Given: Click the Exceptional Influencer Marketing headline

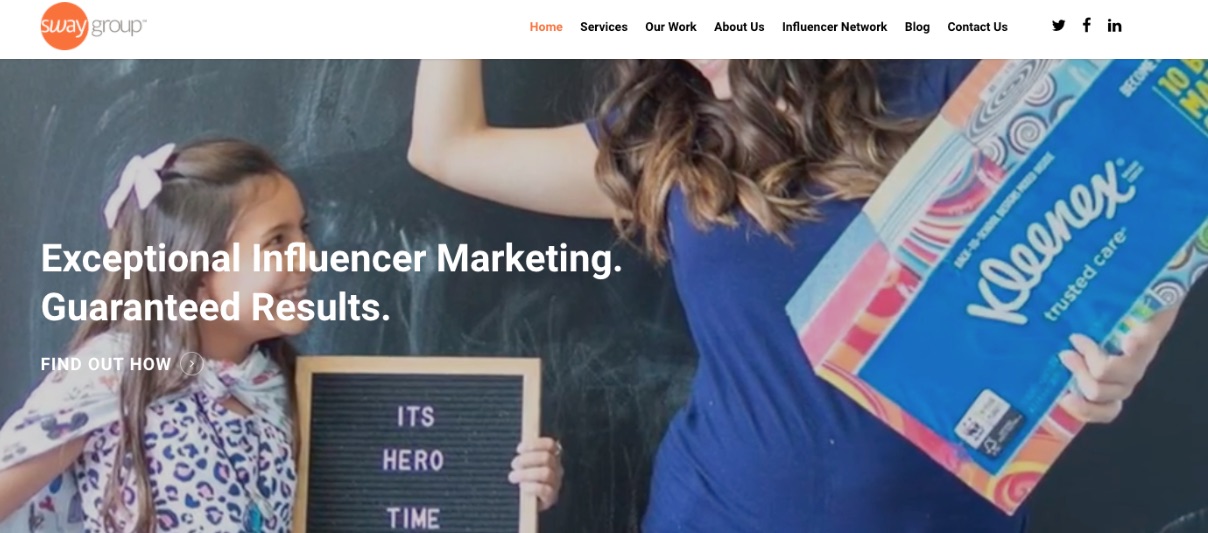Looking at the screenshot, I should [331, 258].
